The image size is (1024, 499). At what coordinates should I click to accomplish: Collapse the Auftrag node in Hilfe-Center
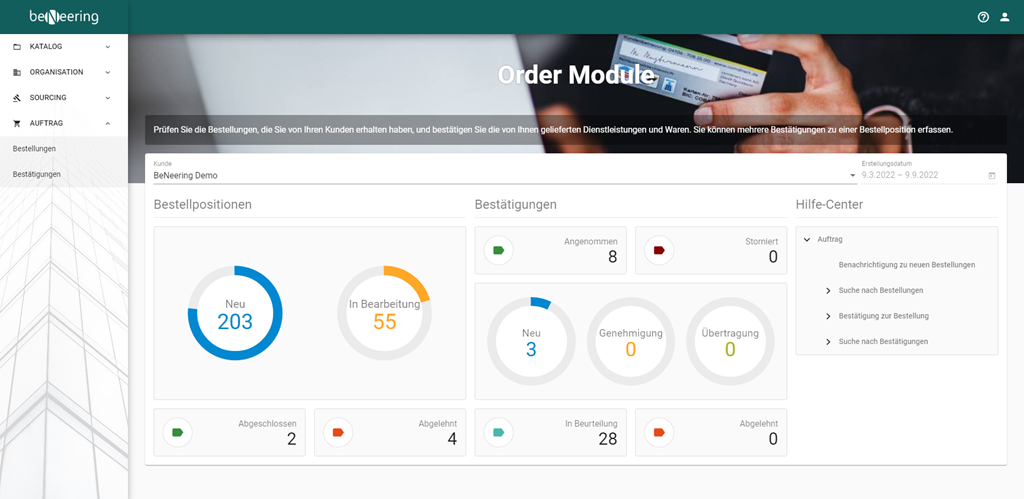click(807, 239)
